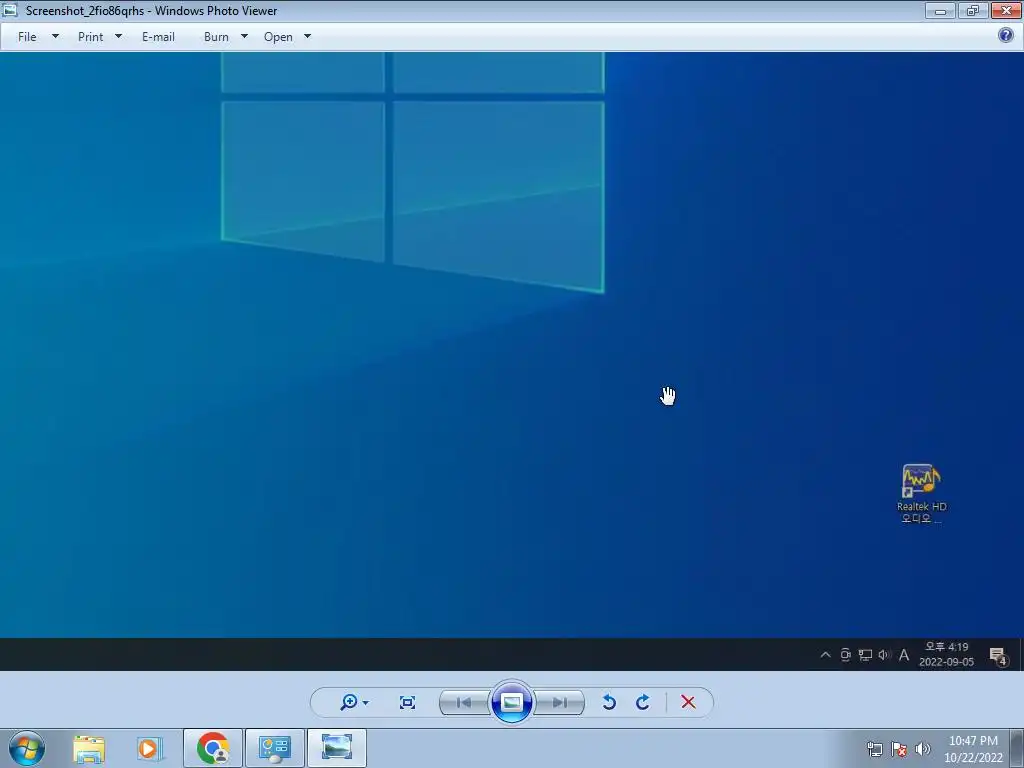Expand the File menu dropdown arrow
Viewport: 1024px width, 768px height.
(x=56, y=37)
